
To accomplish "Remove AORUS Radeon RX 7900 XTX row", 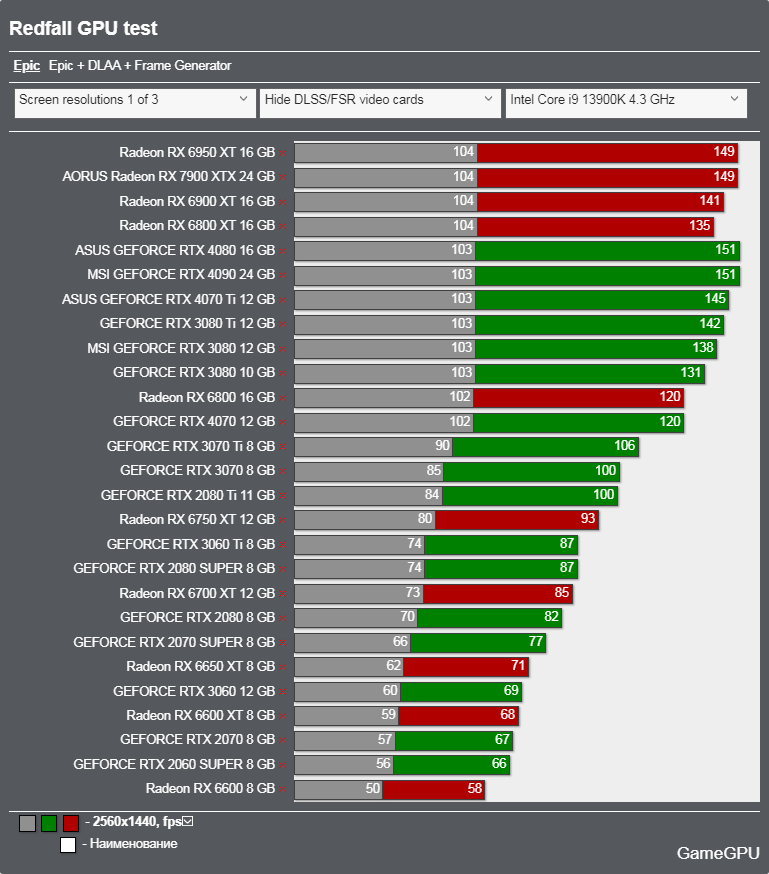I will click(x=283, y=178).
